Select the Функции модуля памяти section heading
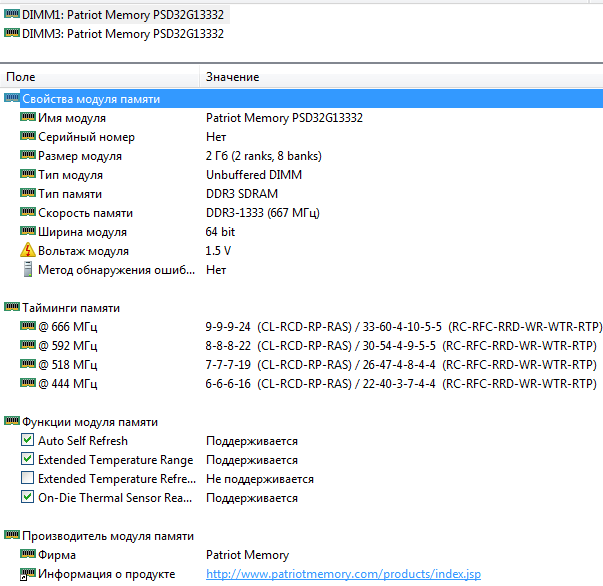The height and width of the screenshot is (586, 603). (90, 422)
